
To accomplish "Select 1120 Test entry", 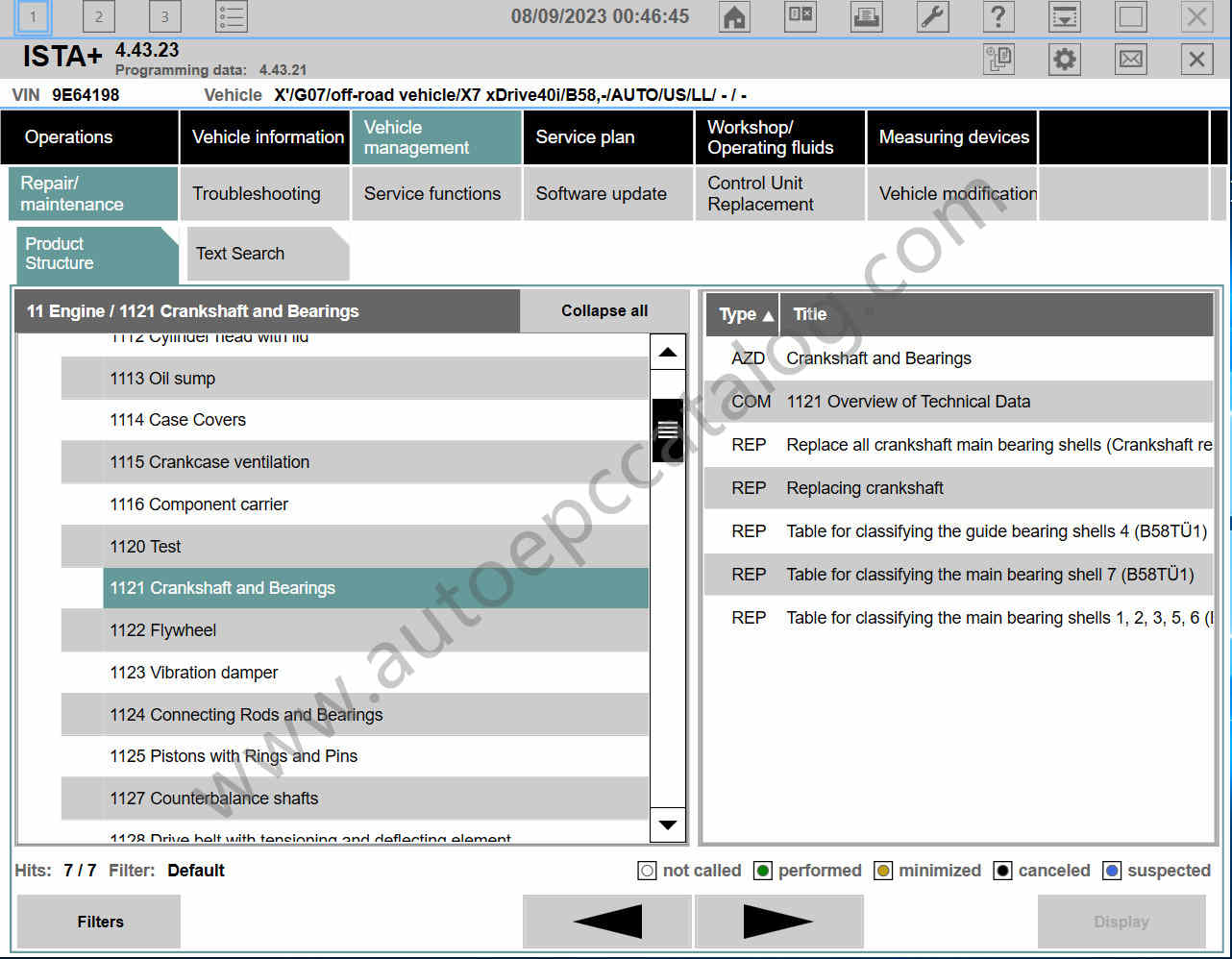I will [355, 547].
